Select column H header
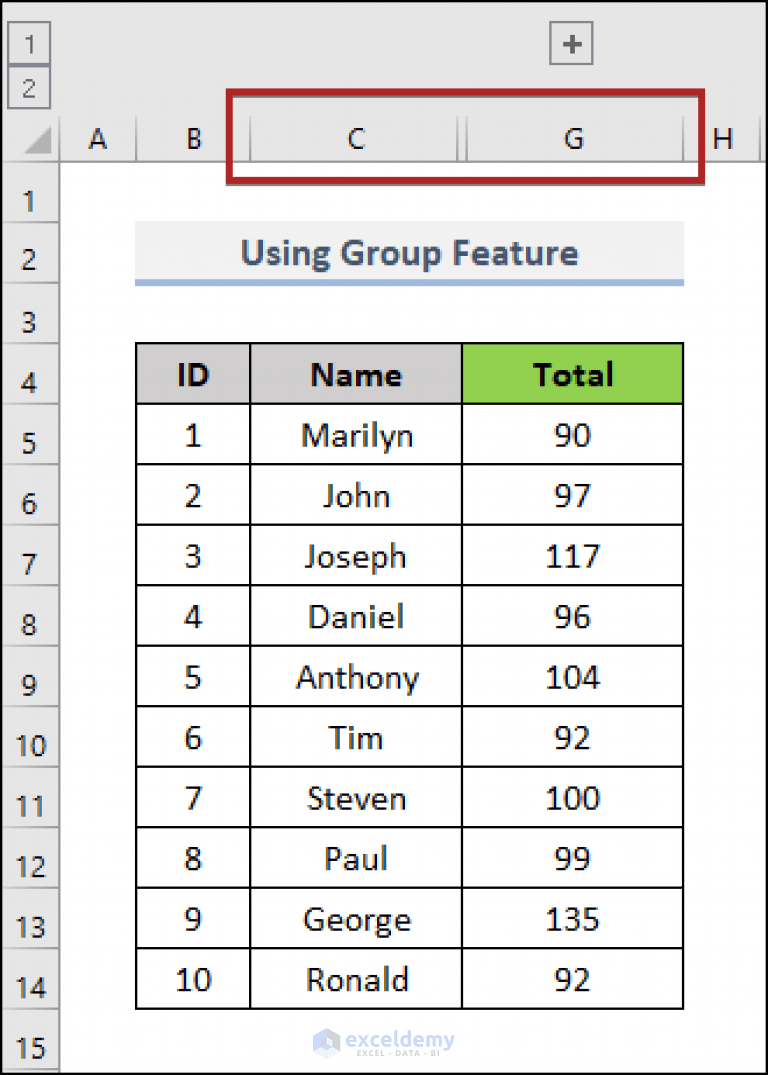The image size is (768, 1075). pyautogui.click(x=723, y=140)
